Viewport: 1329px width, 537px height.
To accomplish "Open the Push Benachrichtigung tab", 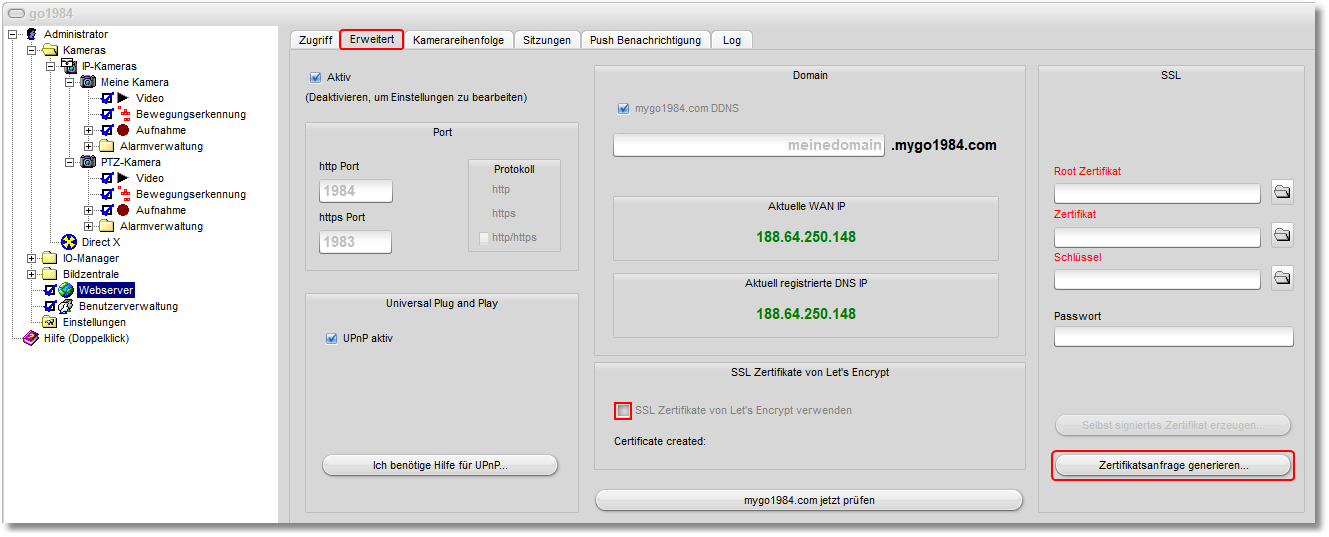I will [646, 40].
